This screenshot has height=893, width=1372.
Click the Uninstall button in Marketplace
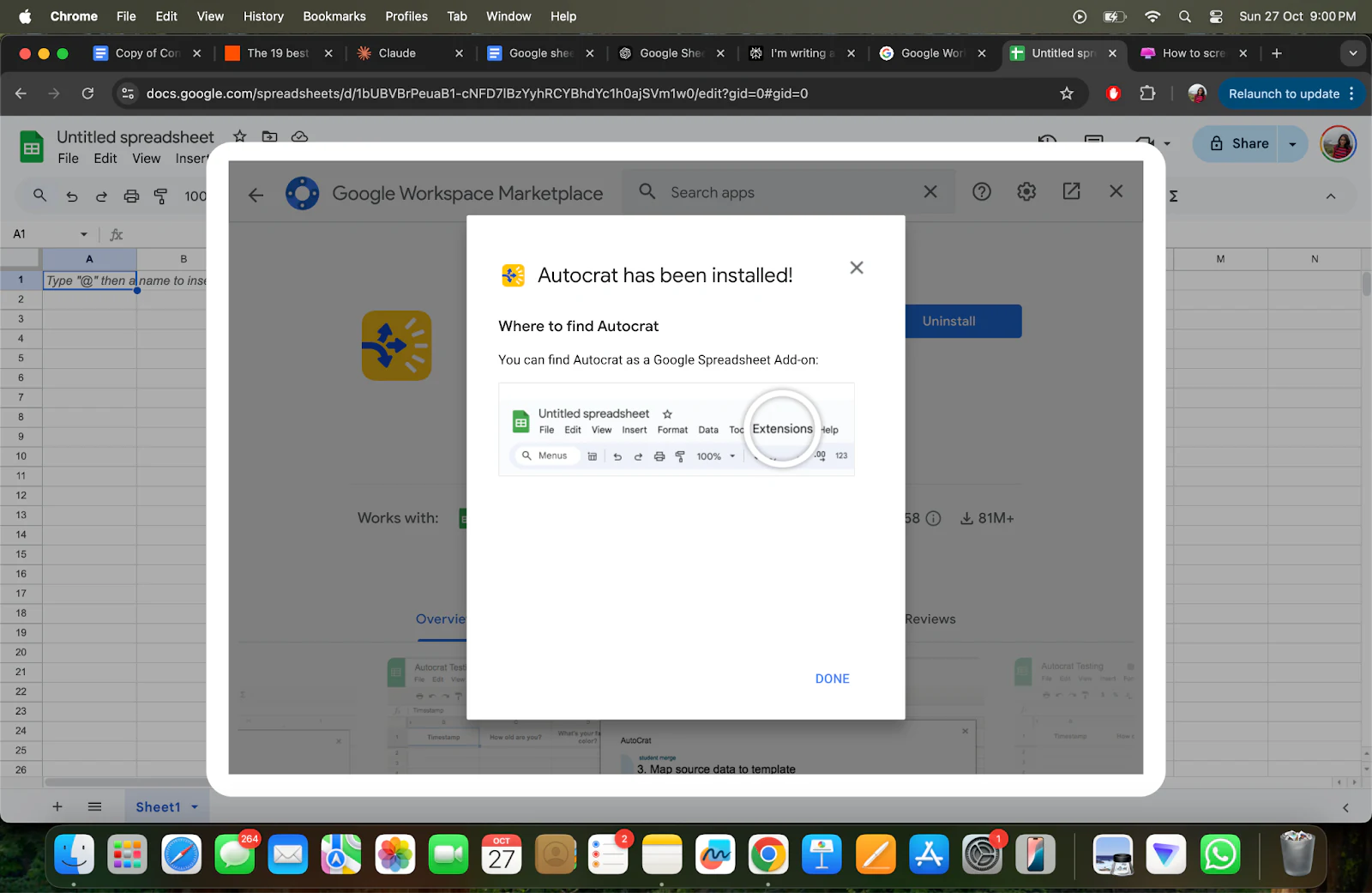pos(963,321)
